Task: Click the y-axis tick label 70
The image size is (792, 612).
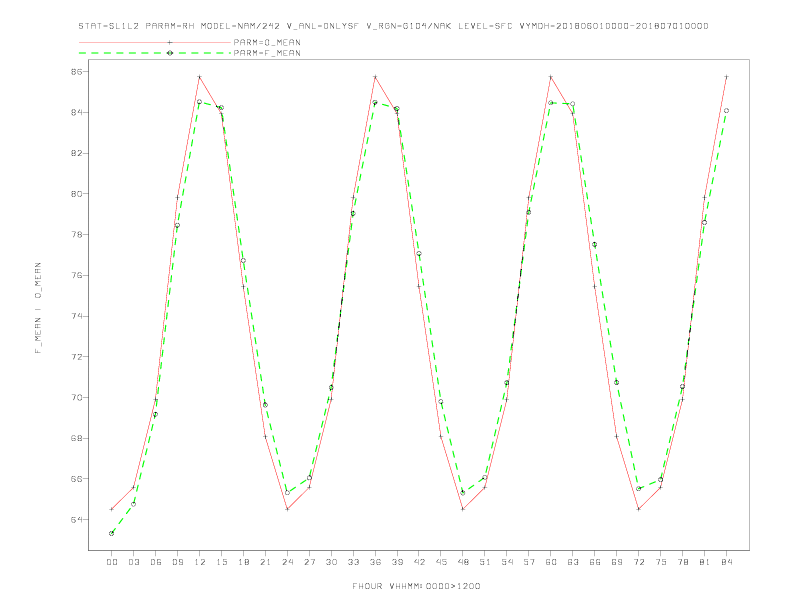Action: click(x=76, y=397)
